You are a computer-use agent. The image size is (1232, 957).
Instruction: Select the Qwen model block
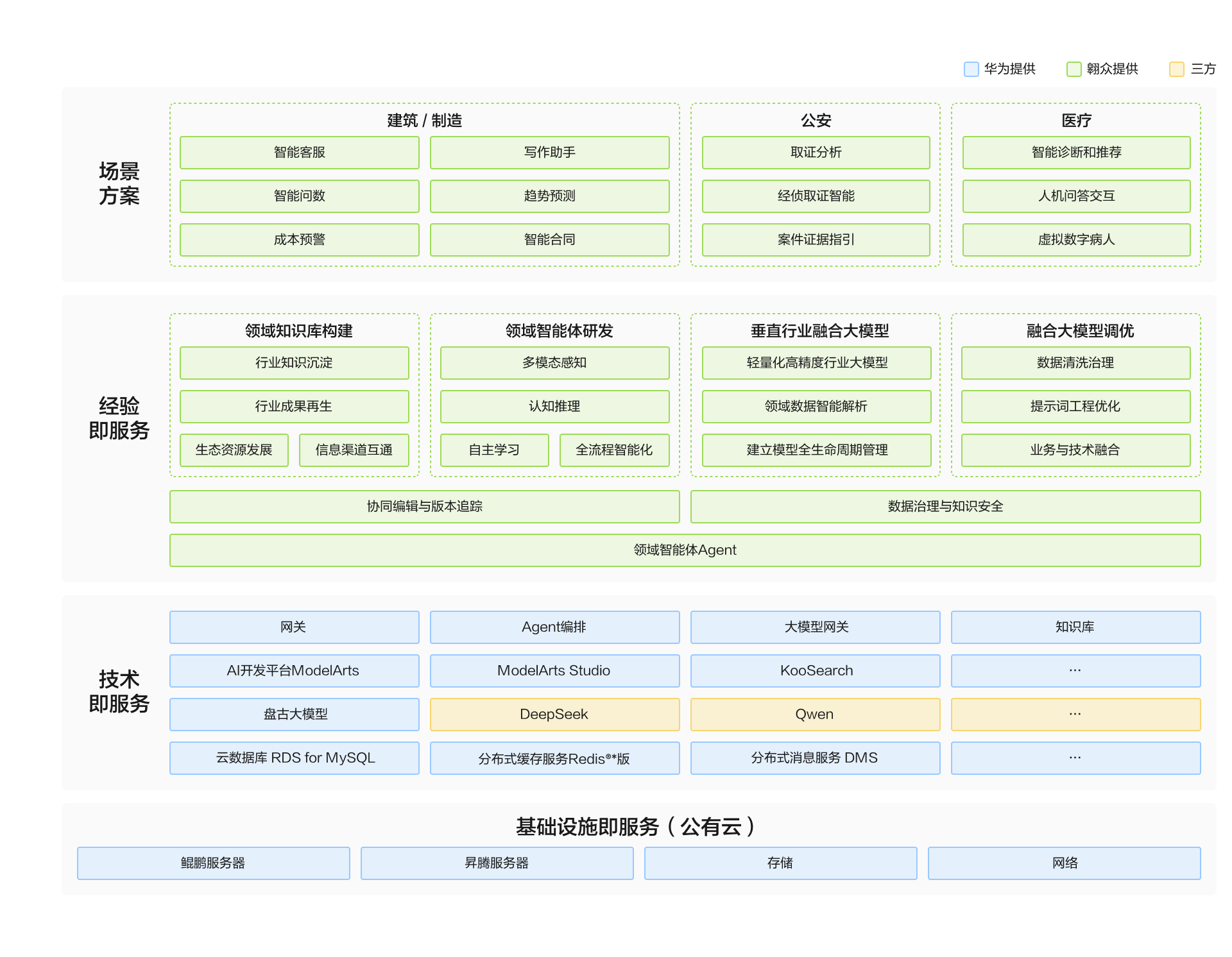(x=815, y=715)
